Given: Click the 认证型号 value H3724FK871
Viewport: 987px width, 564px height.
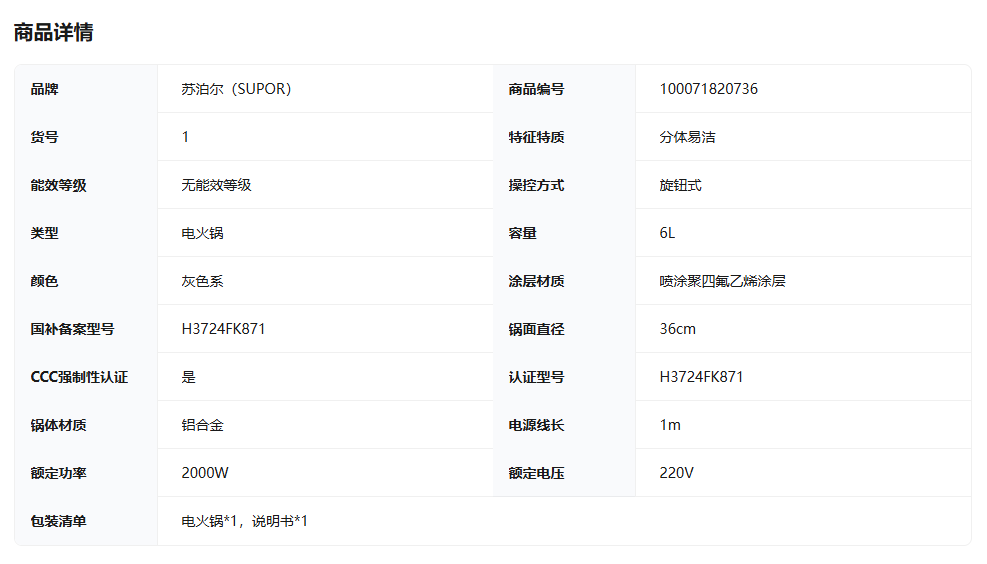Looking at the screenshot, I should pos(701,377).
